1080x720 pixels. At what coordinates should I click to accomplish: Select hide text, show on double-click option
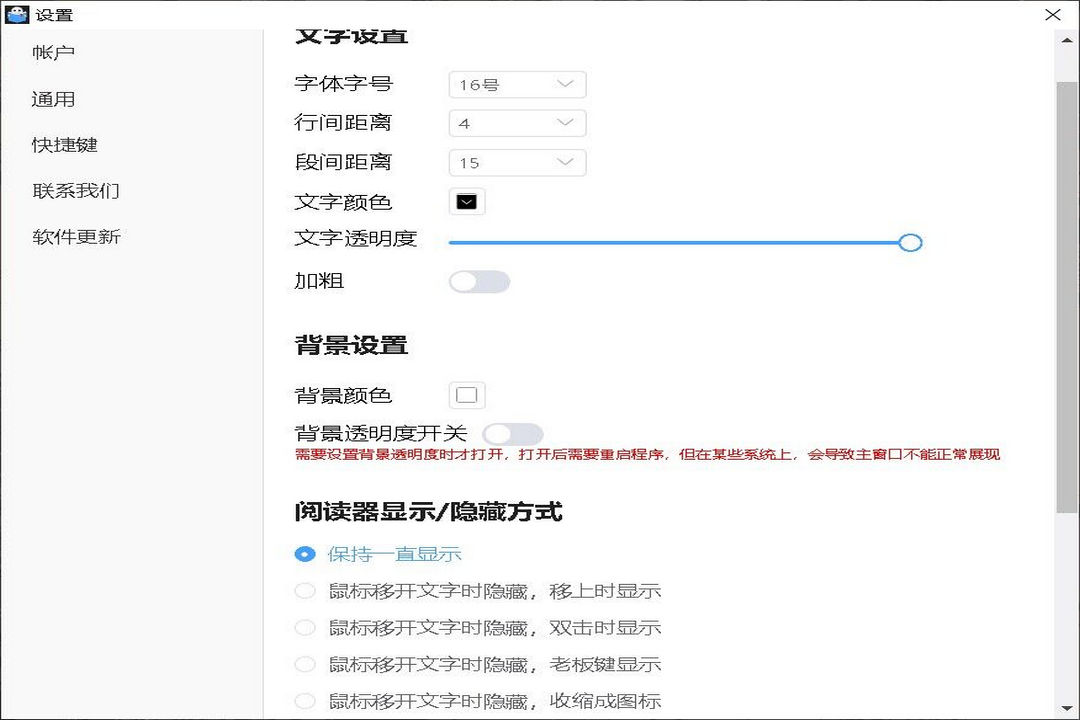[x=305, y=627]
